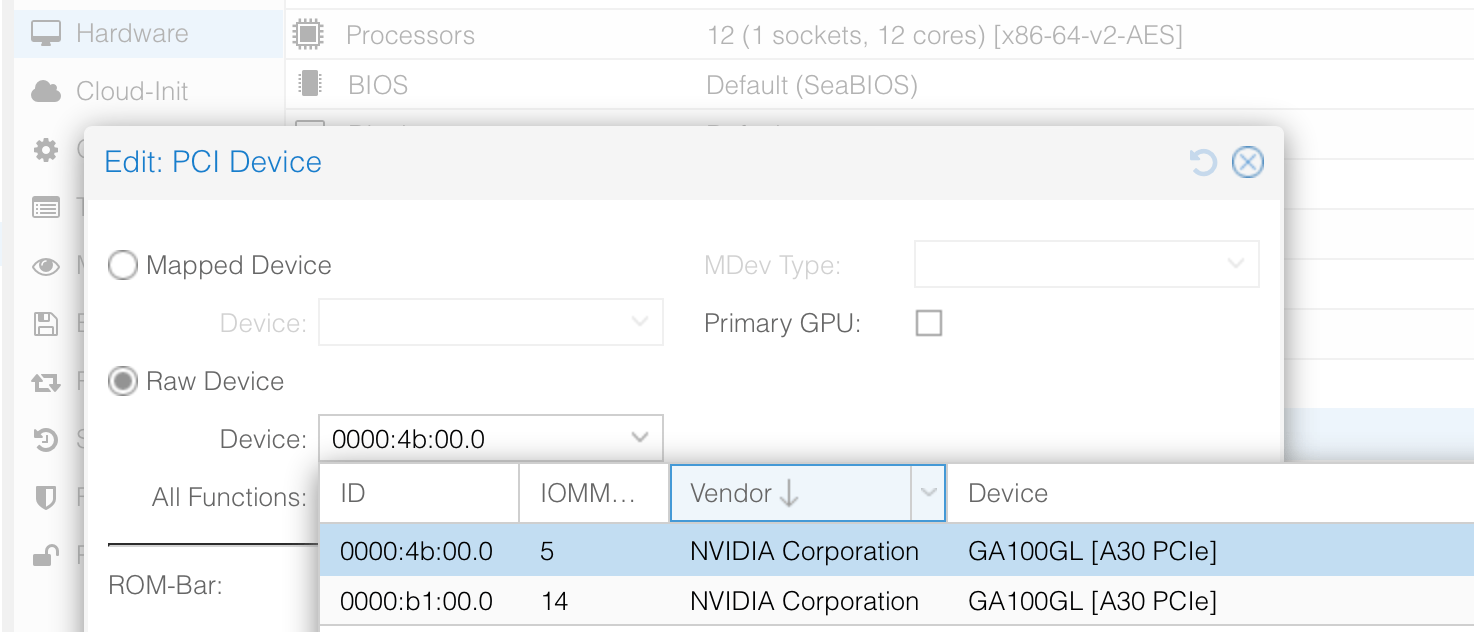Click the Default (SeaBIOS) value
Image resolution: width=1474 pixels, height=632 pixels.
click(x=812, y=85)
